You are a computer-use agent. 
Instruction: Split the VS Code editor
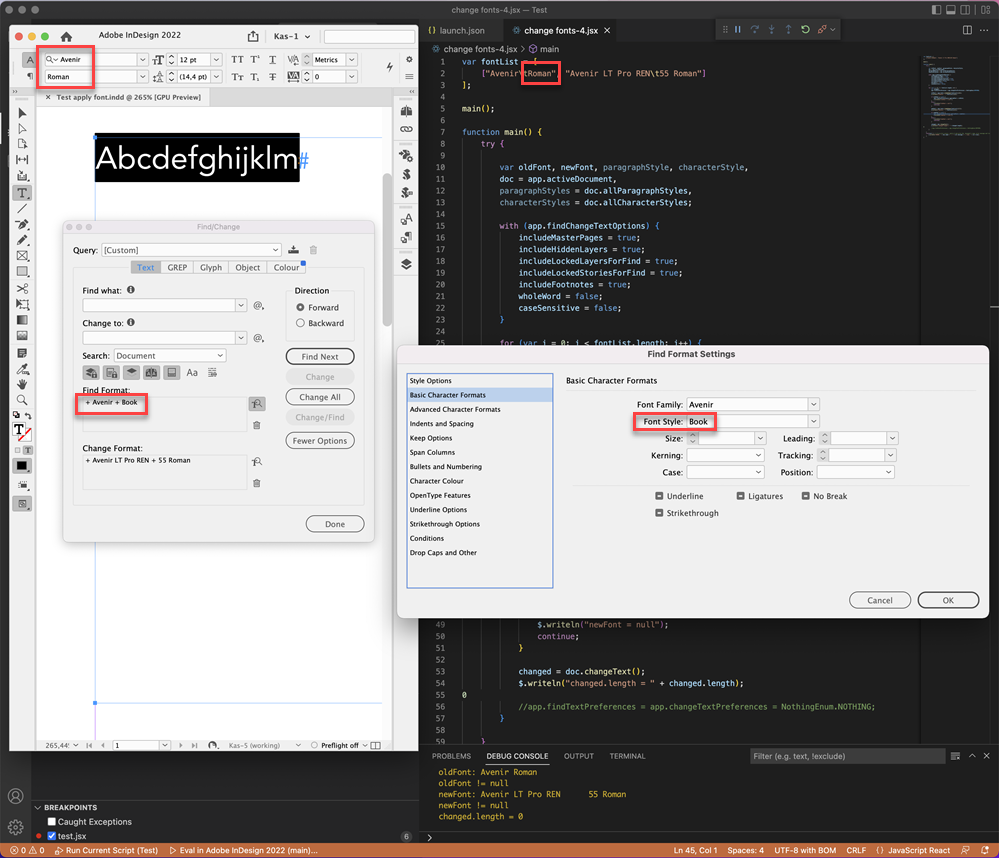coord(967,30)
